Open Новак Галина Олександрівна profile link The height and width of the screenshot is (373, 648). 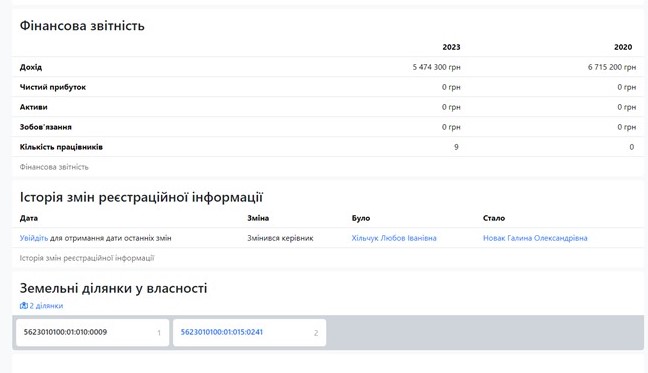[535, 238]
